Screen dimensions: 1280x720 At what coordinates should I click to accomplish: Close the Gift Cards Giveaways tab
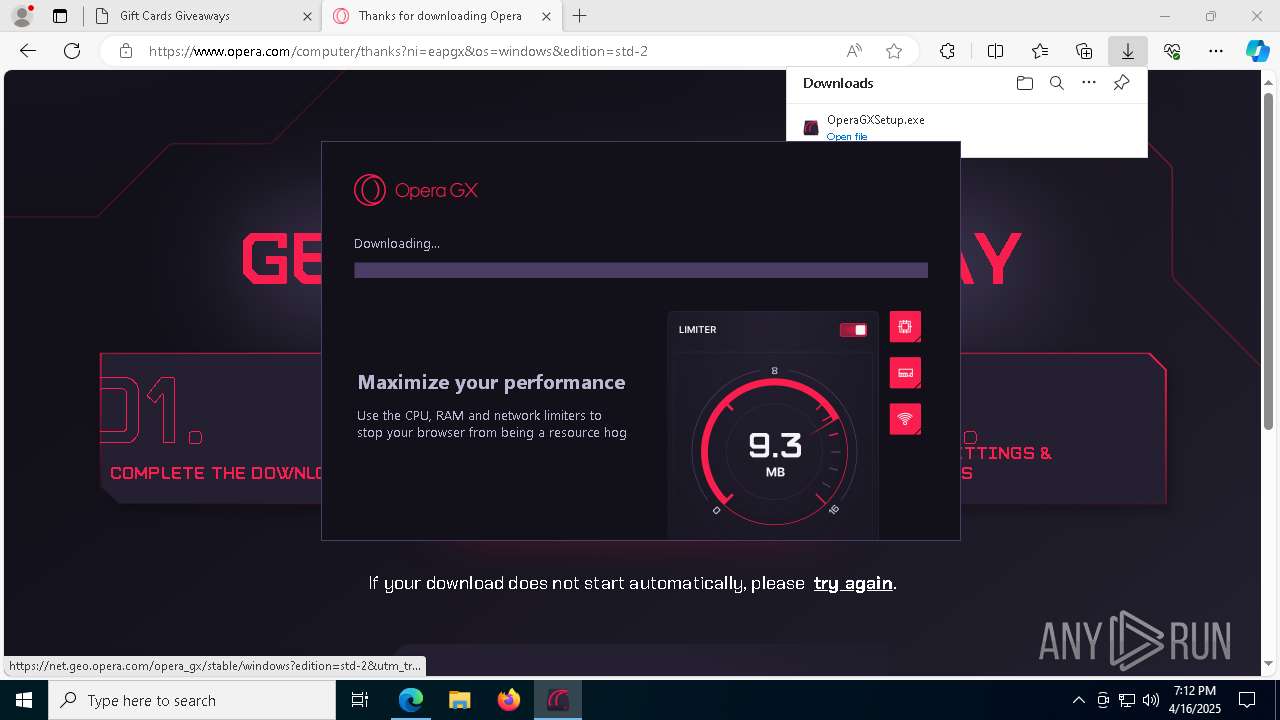pyautogui.click(x=307, y=16)
